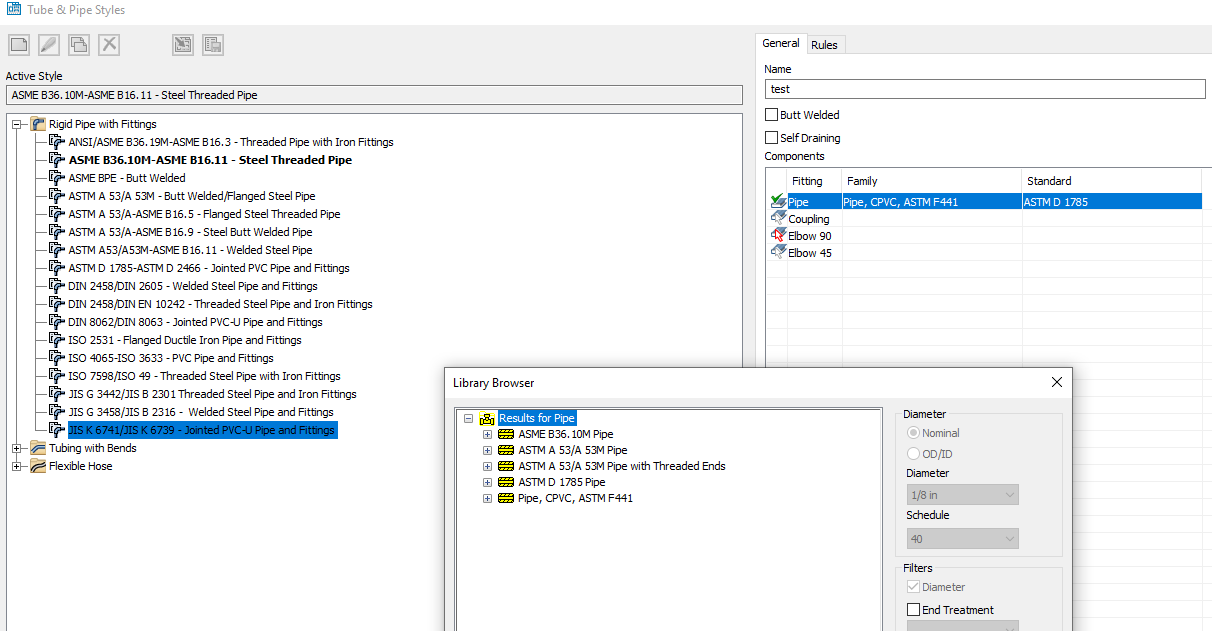Check the Self Draining option

(x=770, y=137)
